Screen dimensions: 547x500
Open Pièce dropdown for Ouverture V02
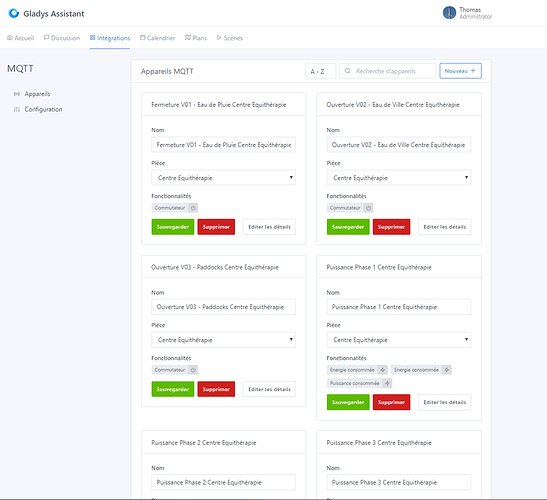399,178
